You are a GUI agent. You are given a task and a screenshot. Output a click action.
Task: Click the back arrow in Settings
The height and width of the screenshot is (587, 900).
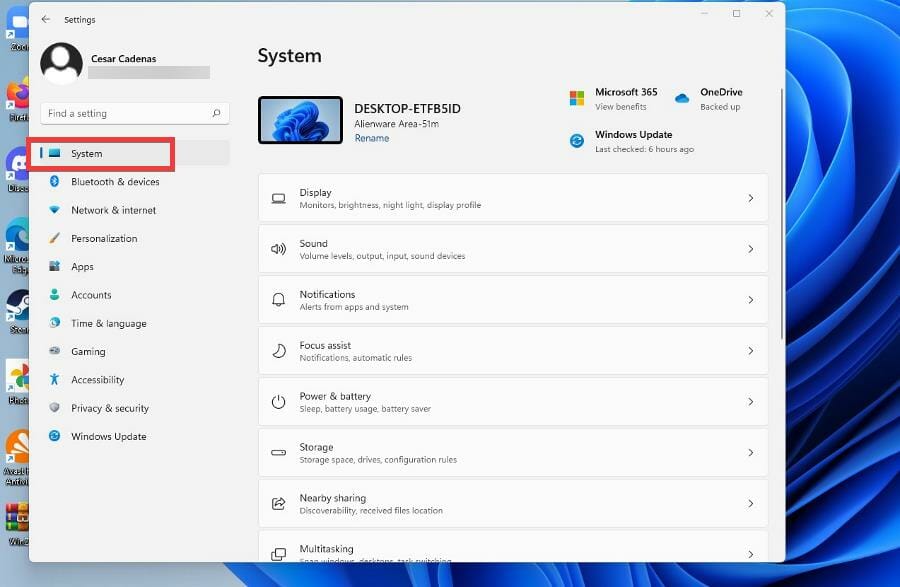(44, 19)
